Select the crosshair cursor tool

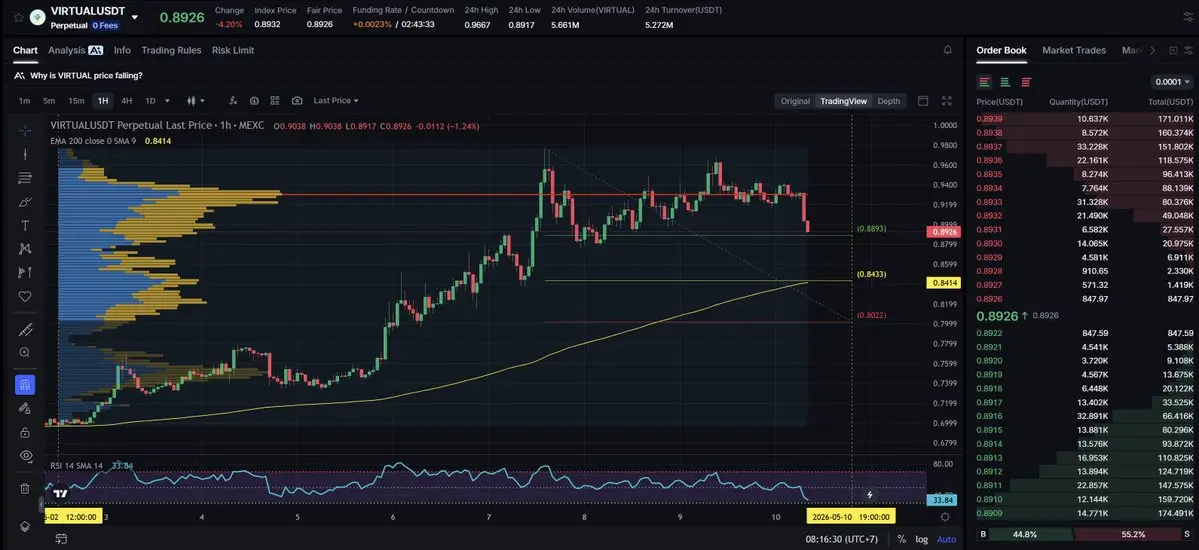24,130
